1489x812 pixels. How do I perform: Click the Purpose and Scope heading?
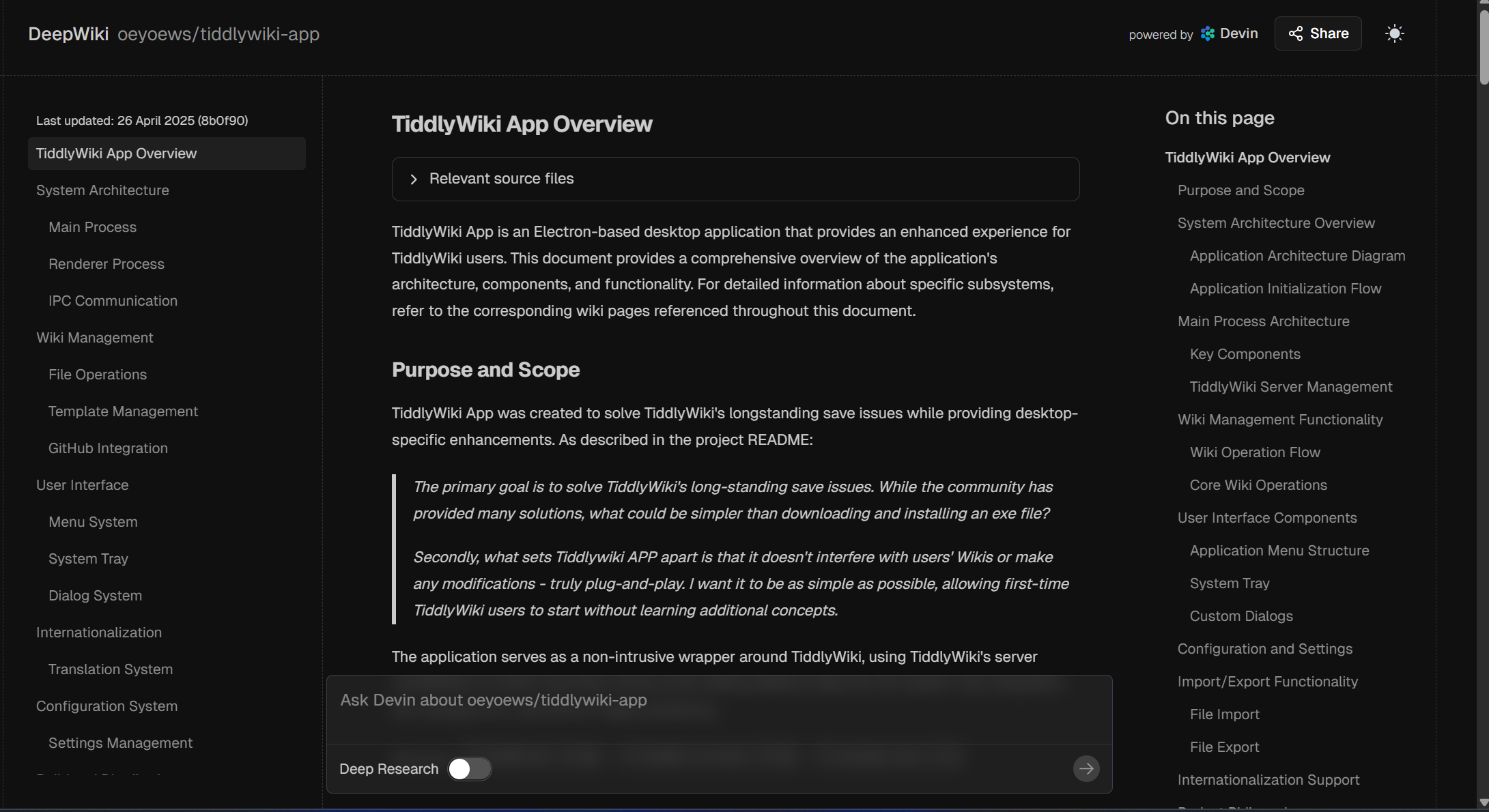[x=485, y=370]
